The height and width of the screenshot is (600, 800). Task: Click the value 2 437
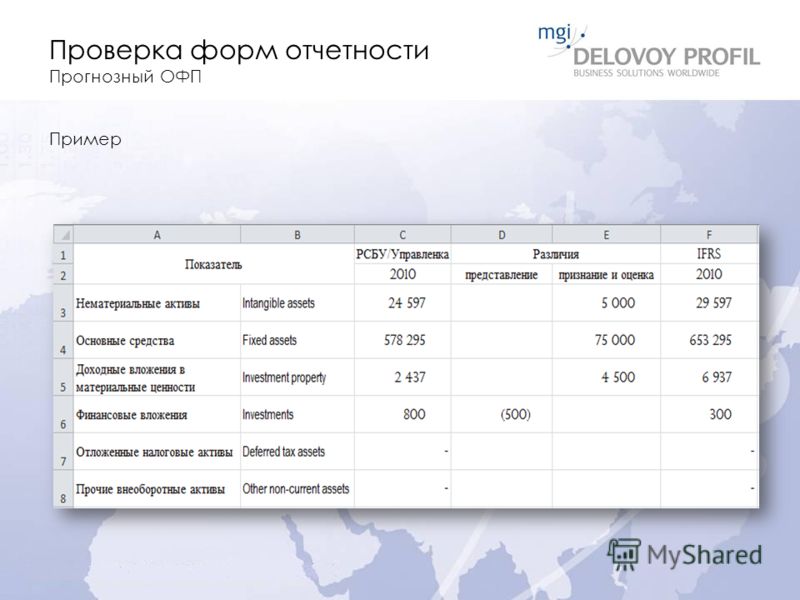click(410, 378)
